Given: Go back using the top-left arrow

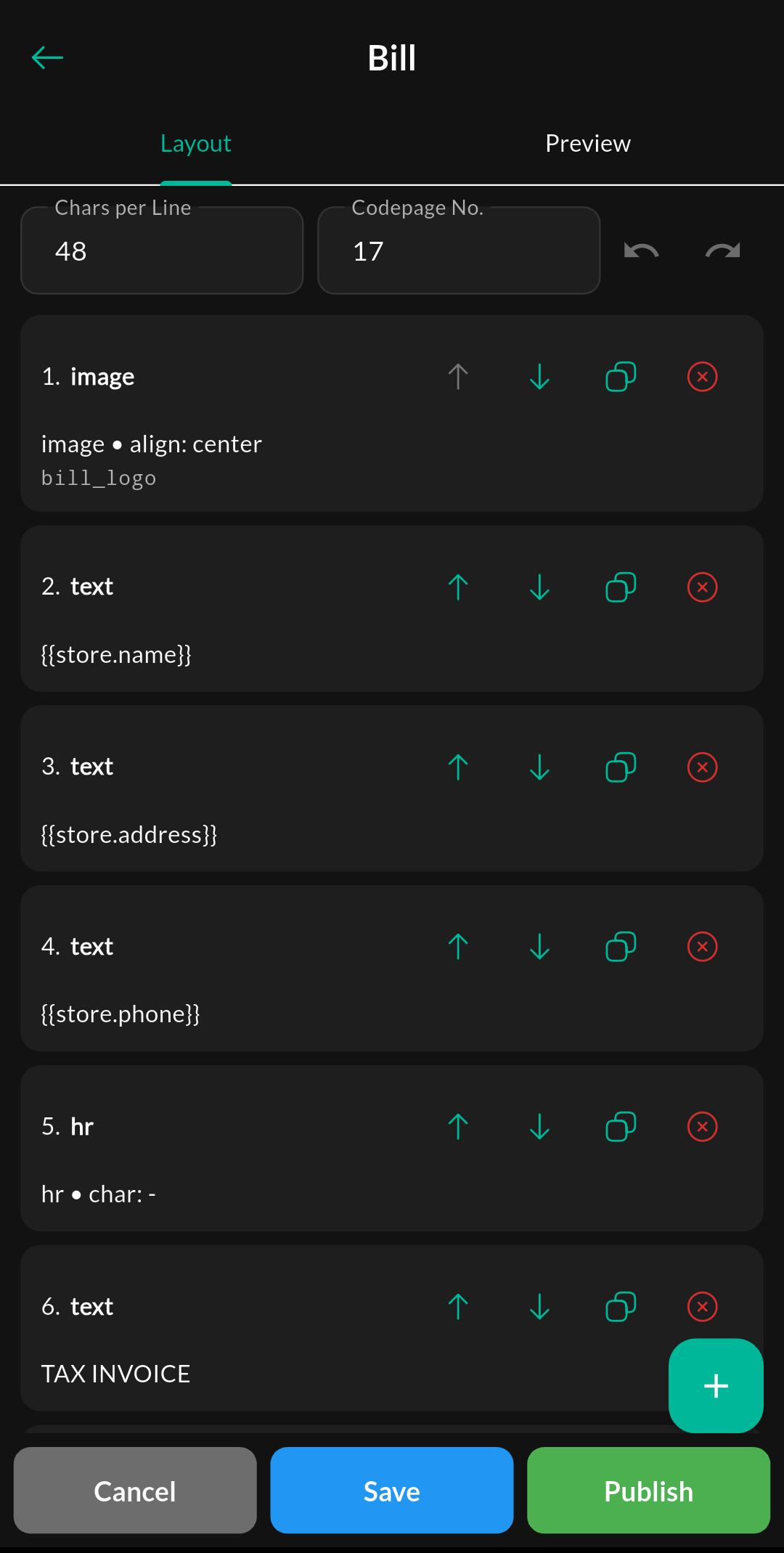Looking at the screenshot, I should pyautogui.click(x=48, y=57).
